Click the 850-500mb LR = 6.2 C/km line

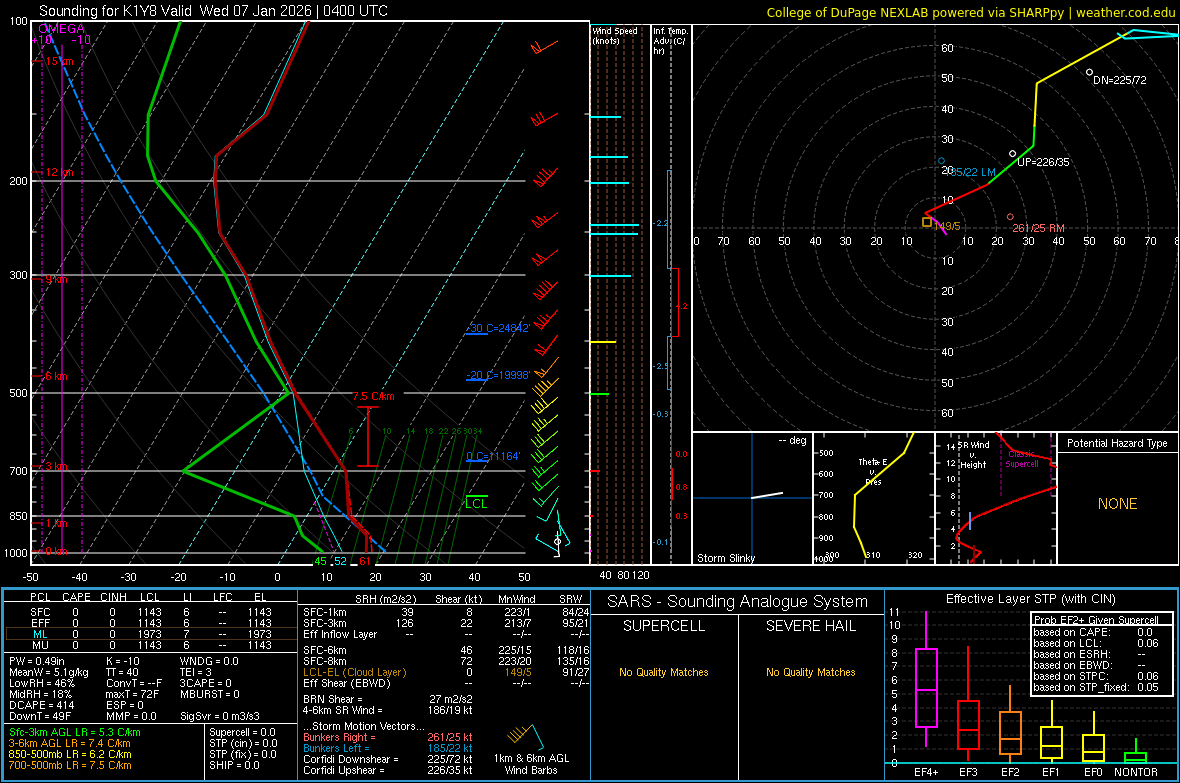(70, 754)
